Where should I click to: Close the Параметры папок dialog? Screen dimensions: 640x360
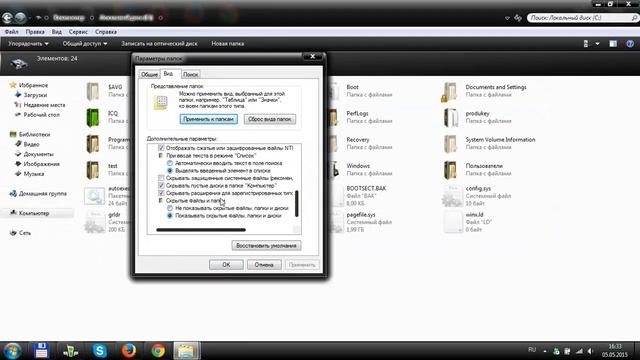point(313,57)
